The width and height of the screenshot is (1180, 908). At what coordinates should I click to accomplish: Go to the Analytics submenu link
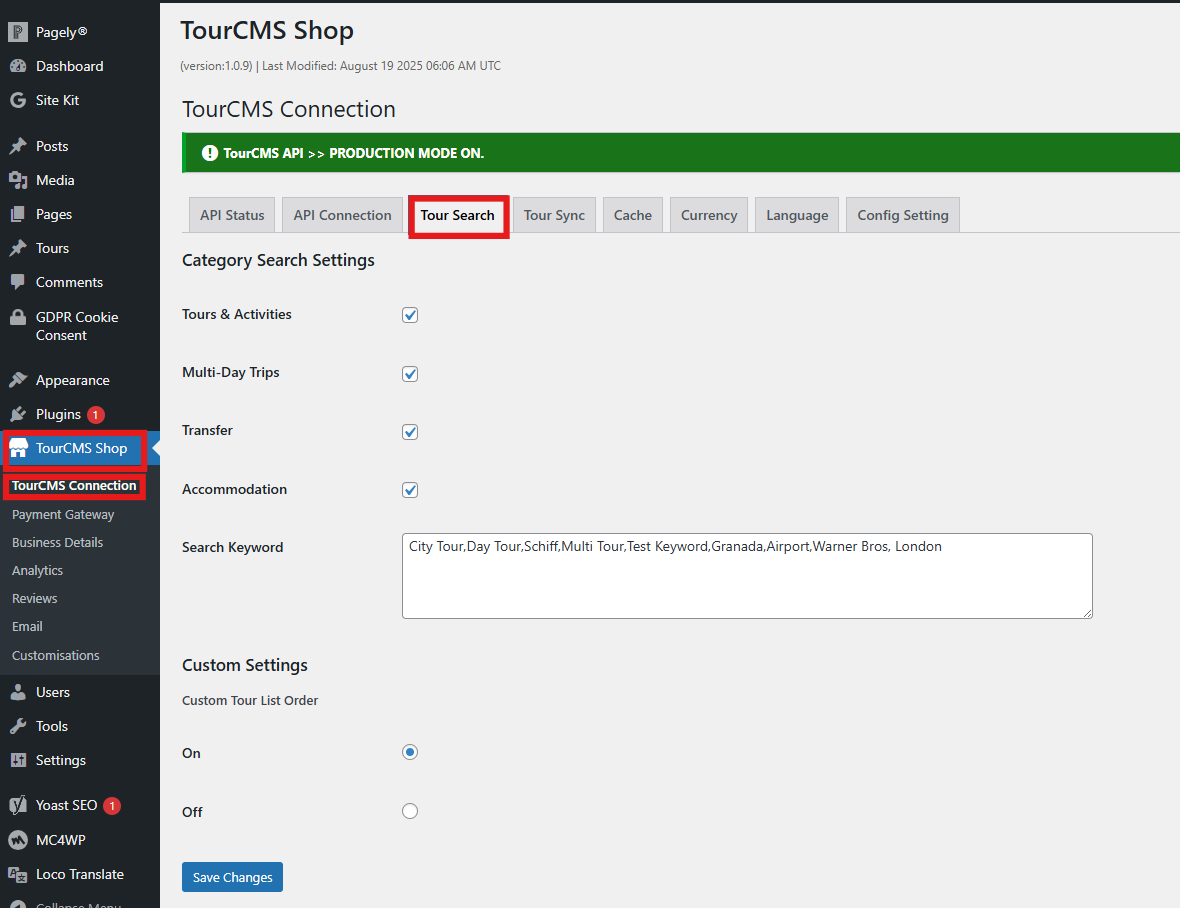pyautogui.click(x=38, y=570)
